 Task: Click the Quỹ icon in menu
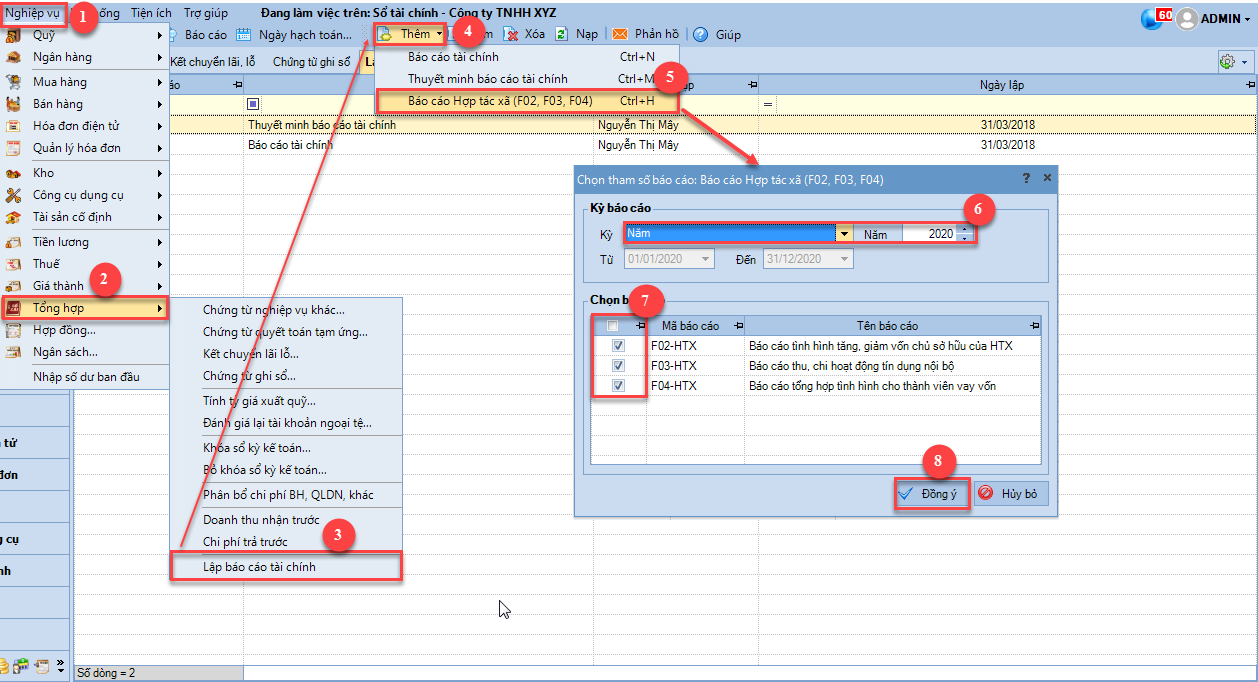(14, 35)
